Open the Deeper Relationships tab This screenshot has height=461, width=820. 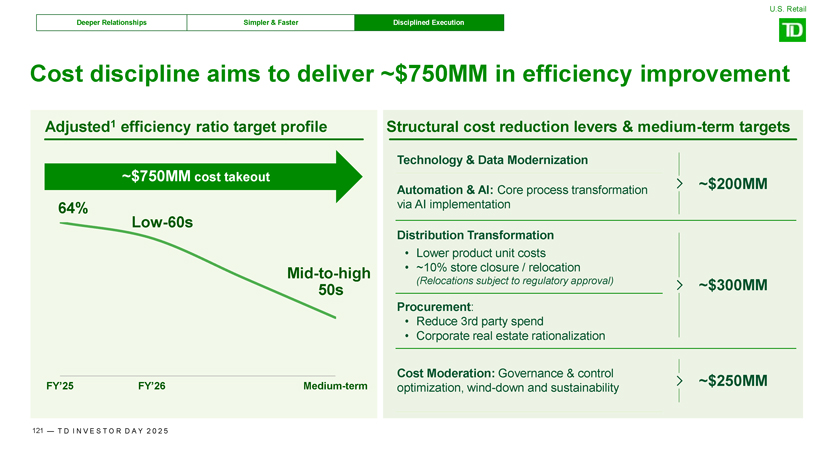click(111, 22)
